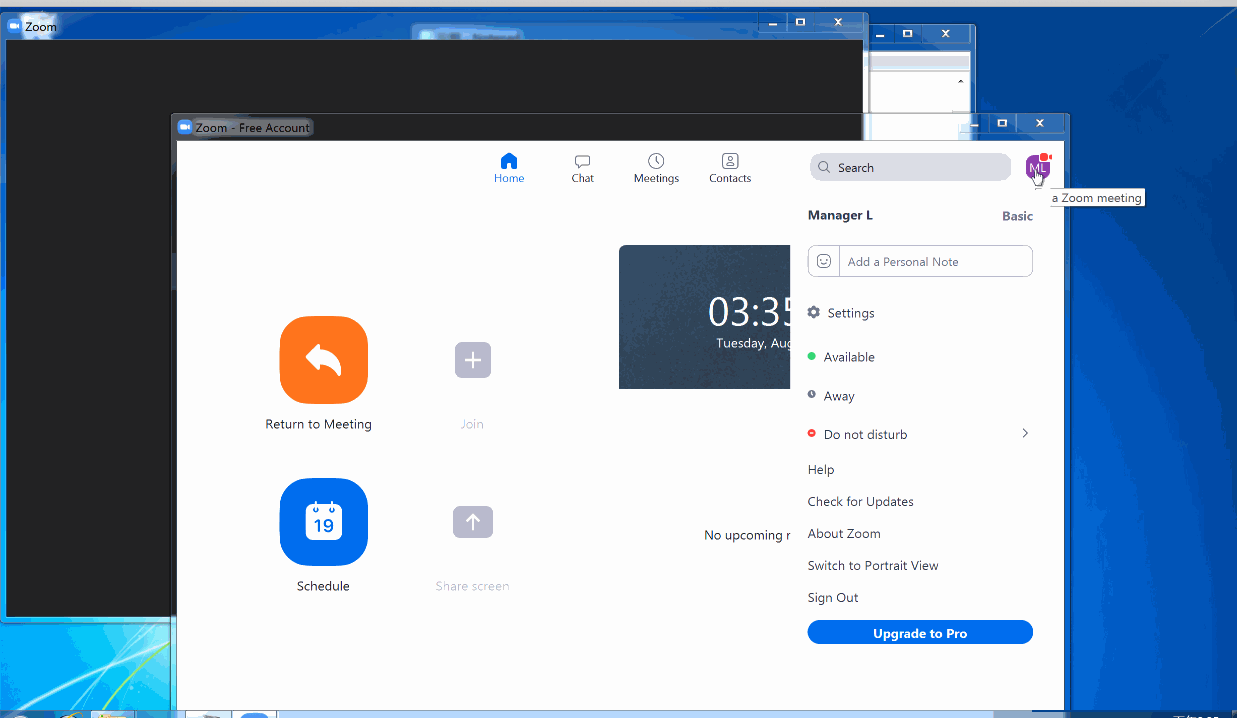The height and width of the screenshot is (718, 1237).
Task: Click the search magnifier icon
Action: click(825, 168)
